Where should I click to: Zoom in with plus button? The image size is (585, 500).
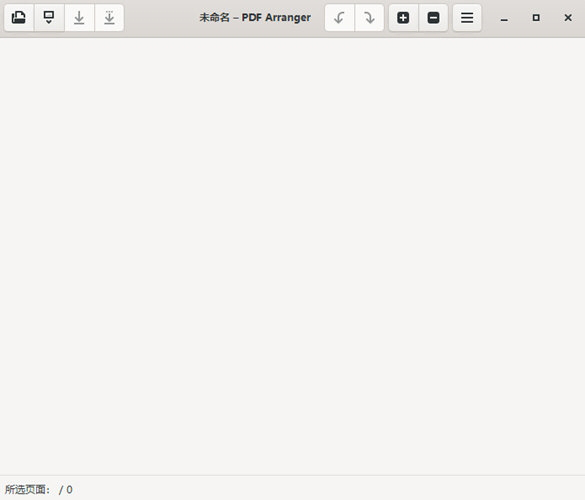pos(403,18)
